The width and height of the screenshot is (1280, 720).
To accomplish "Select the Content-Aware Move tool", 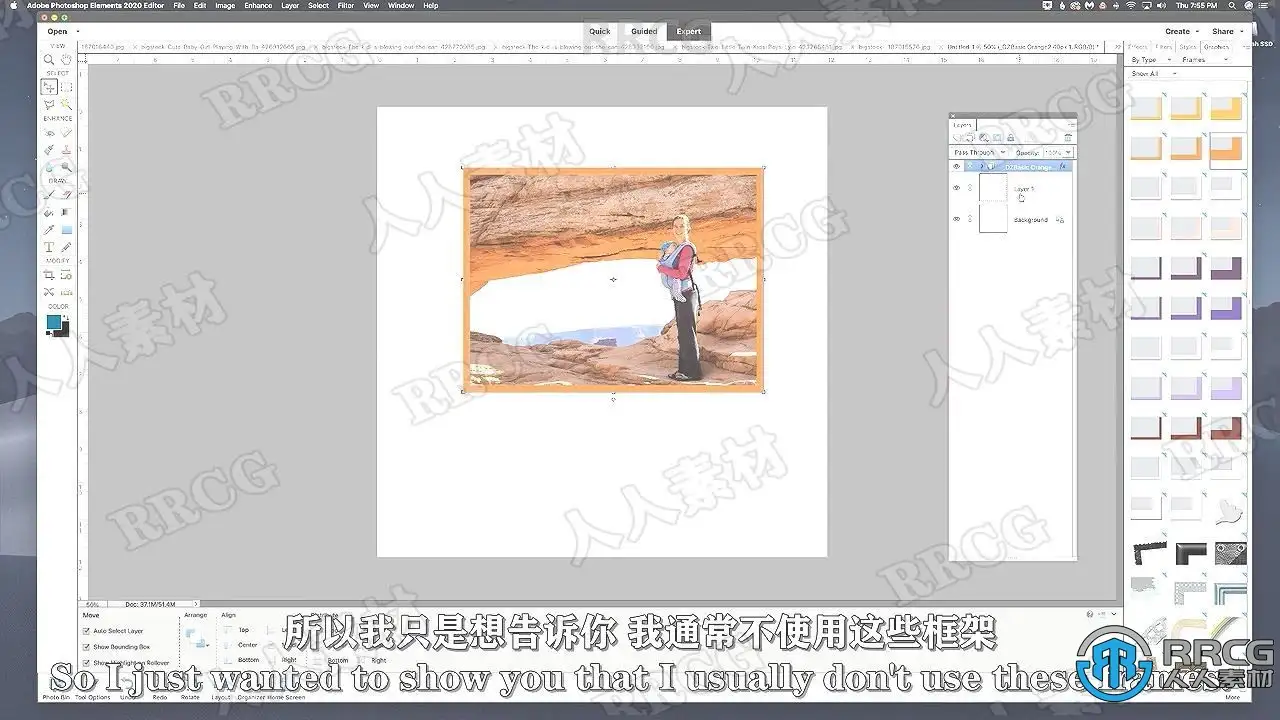I will [48, 291].
